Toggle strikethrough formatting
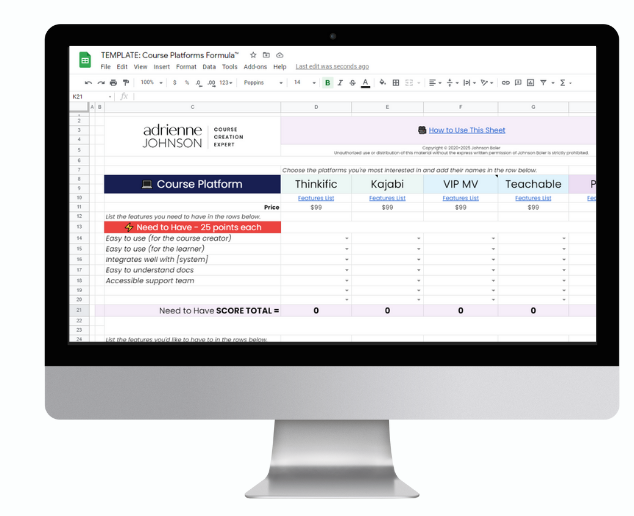The width and height of the screenshot is (634, 516). pyautogui.click(x=353, y=82)
